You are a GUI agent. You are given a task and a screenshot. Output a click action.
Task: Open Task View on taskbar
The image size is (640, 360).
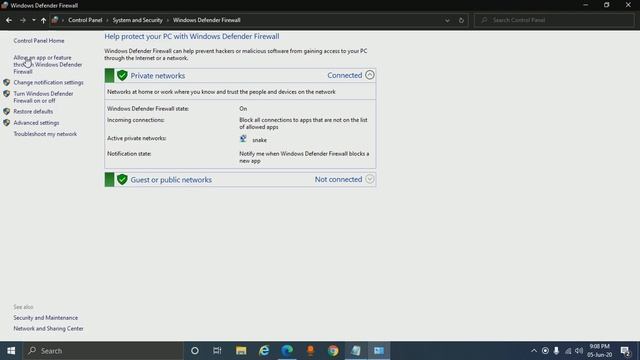pyautogui.click(x=217, y=351)
